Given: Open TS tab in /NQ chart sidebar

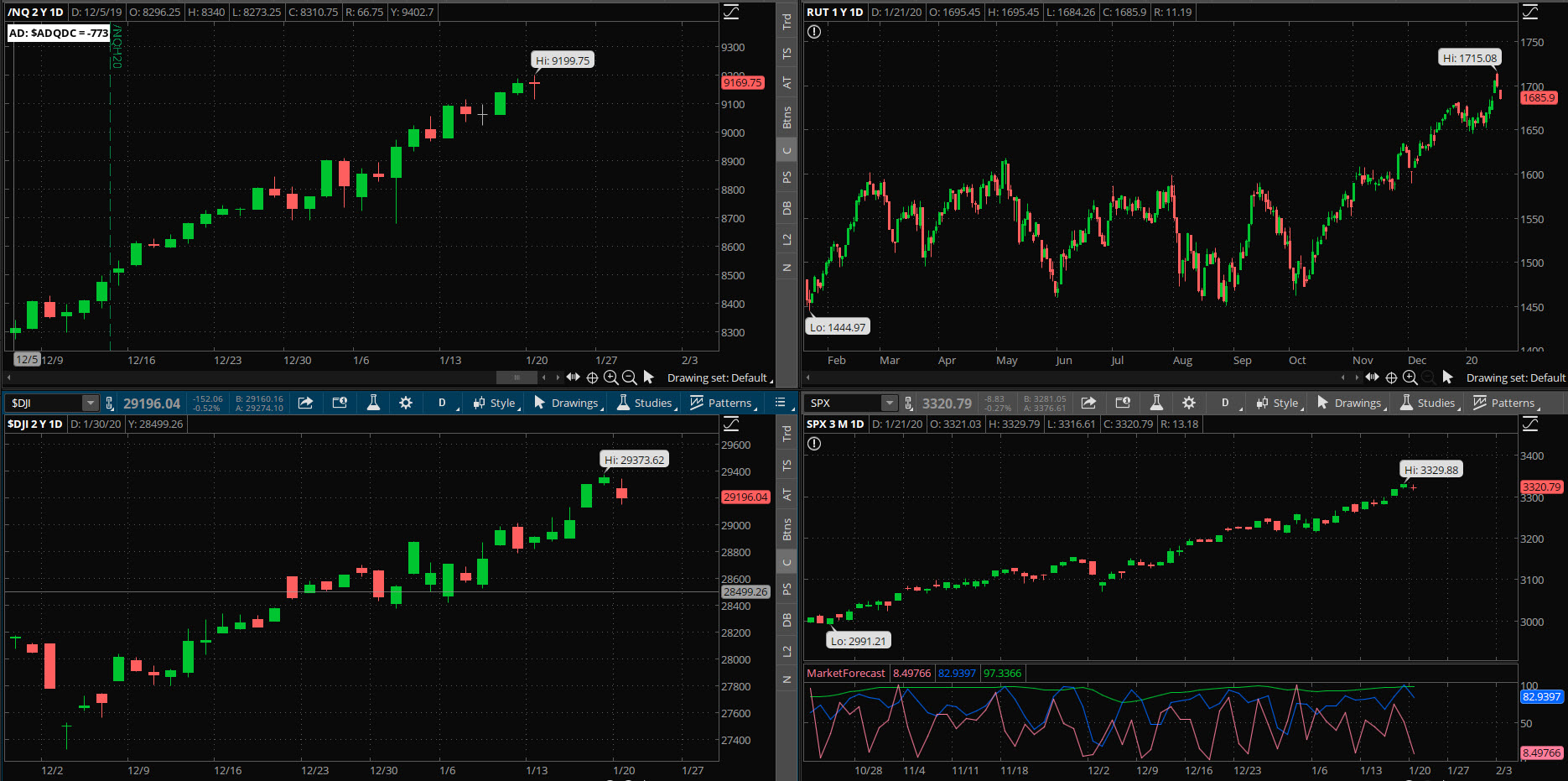Looking at the screenshot, I should click(787, 53).
